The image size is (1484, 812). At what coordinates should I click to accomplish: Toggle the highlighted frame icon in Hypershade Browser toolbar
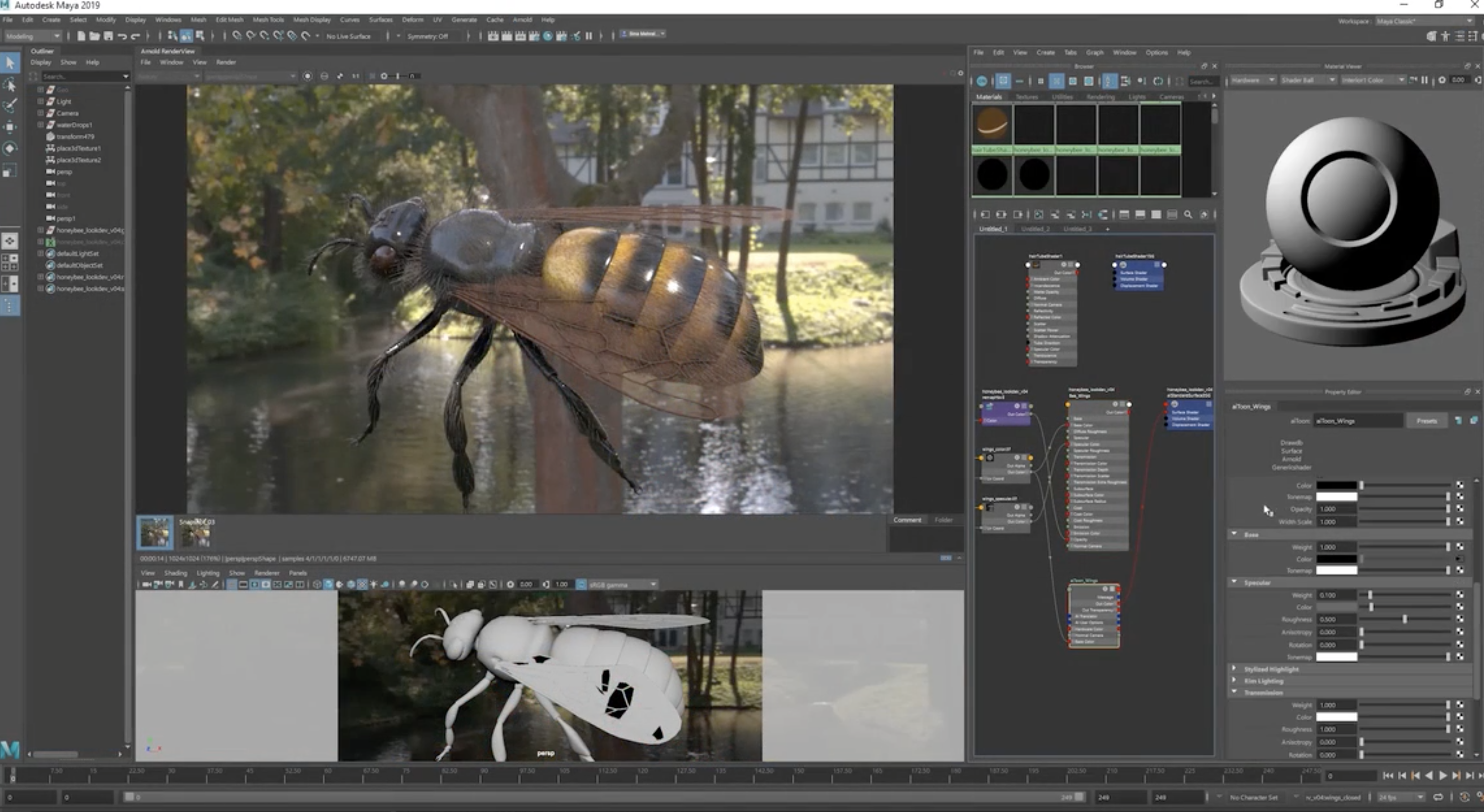pos(1003,81)
